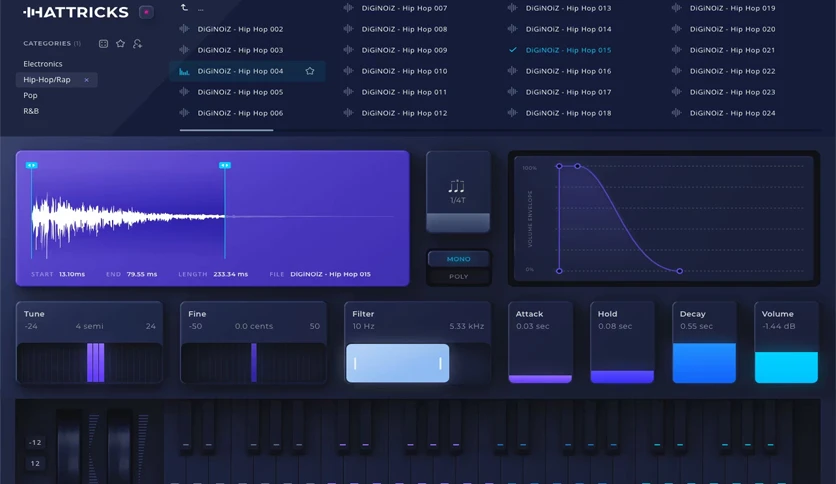Click the waveform icon beside Hip Hop 019

(677, 8)
